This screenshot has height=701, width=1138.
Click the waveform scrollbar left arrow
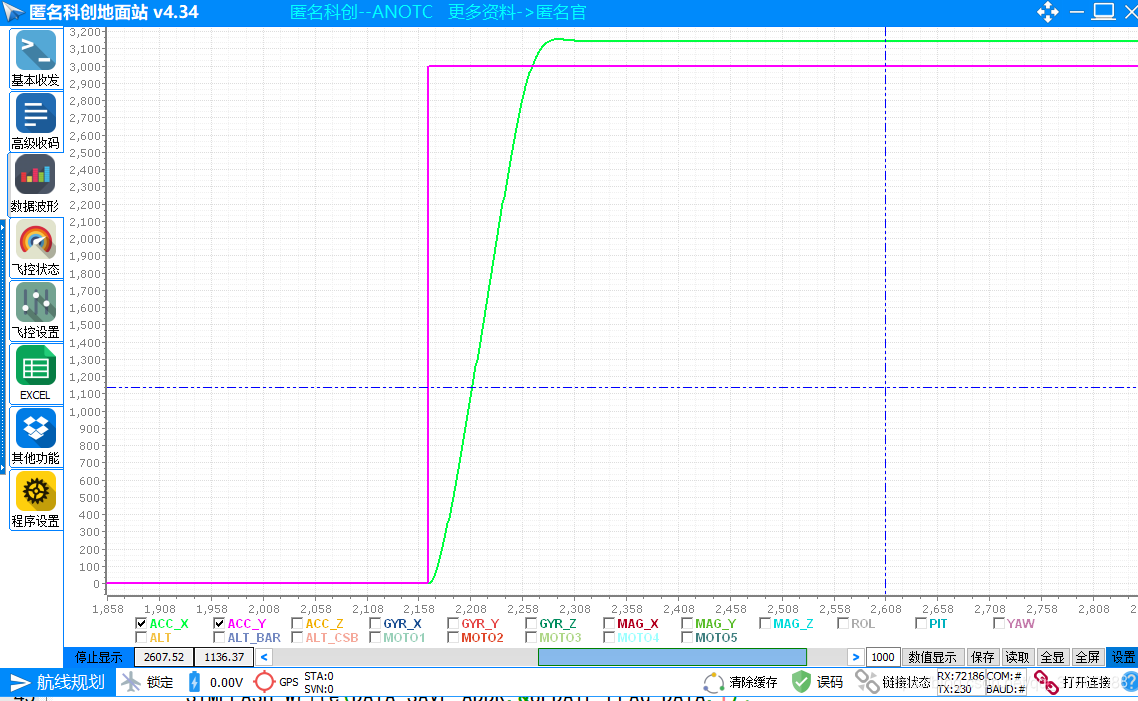pyautogui.click(x=263, y=657)
